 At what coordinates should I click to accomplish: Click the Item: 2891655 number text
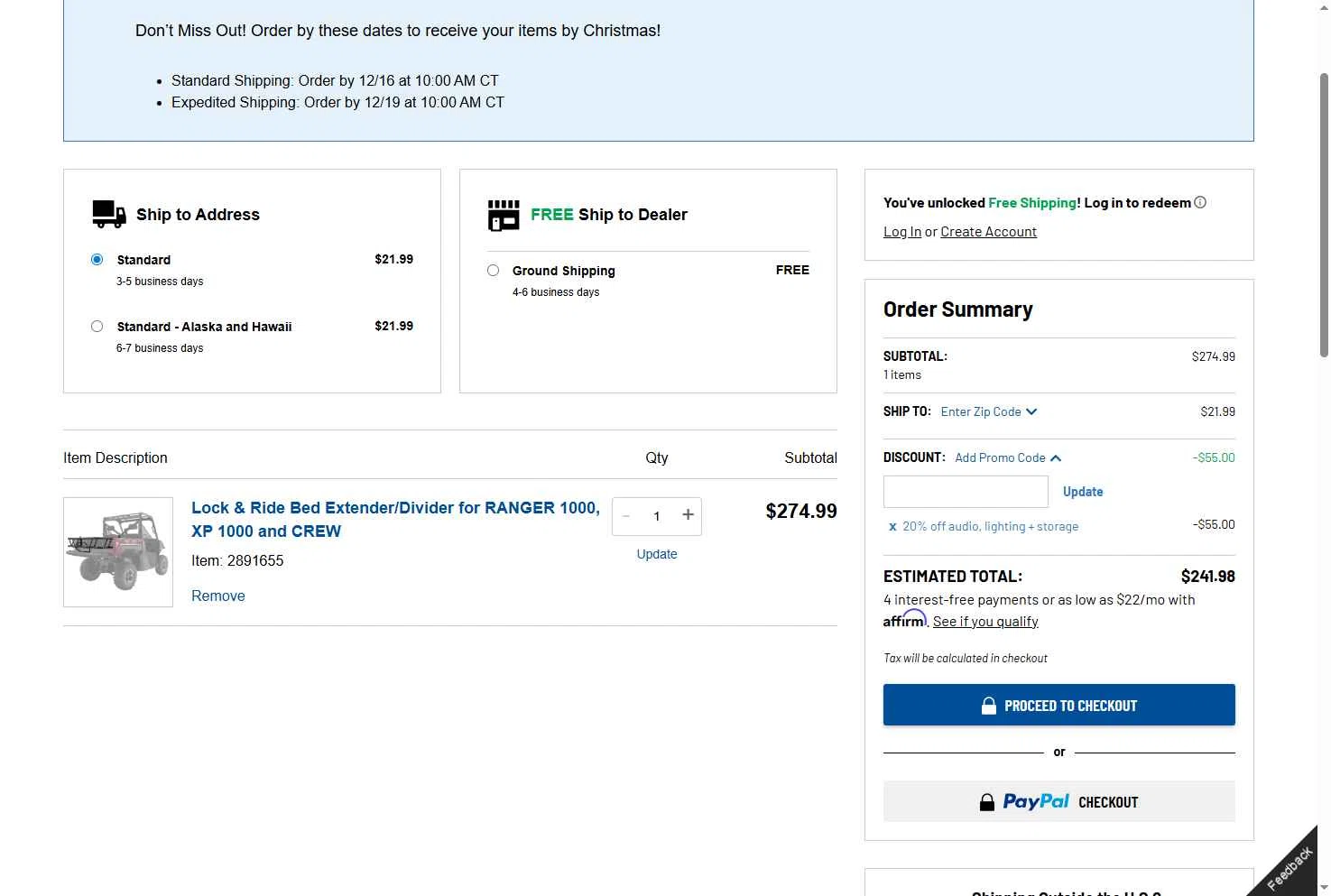(237, 560)
